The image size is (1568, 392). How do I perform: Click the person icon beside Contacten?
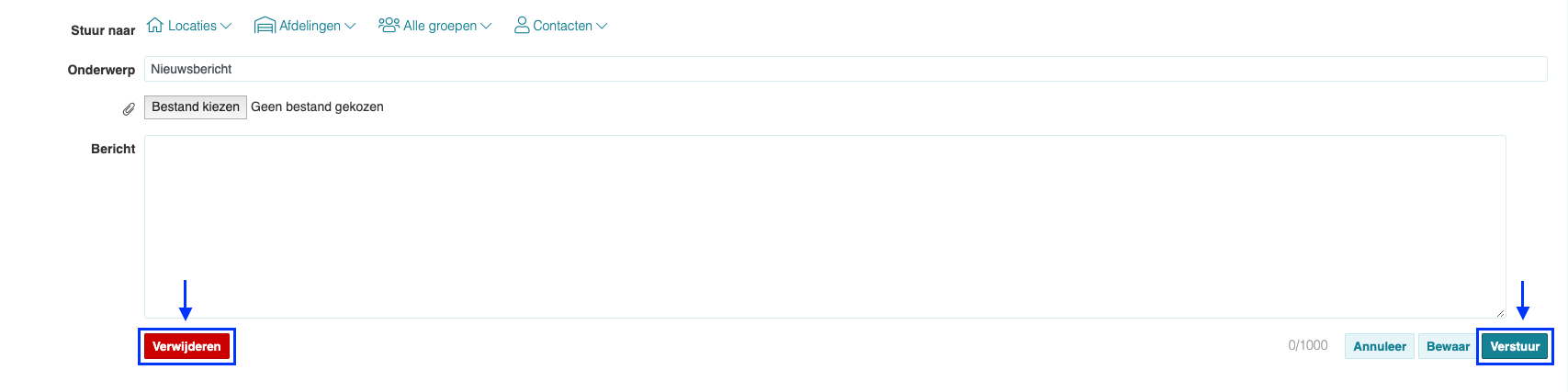(x=522, y=25)
